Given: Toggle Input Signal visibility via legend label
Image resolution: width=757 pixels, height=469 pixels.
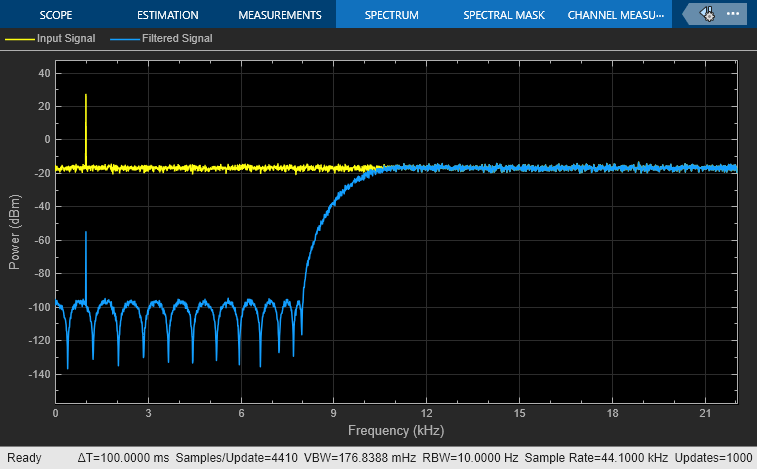Looking at the screenshot, I should point(66,38).
